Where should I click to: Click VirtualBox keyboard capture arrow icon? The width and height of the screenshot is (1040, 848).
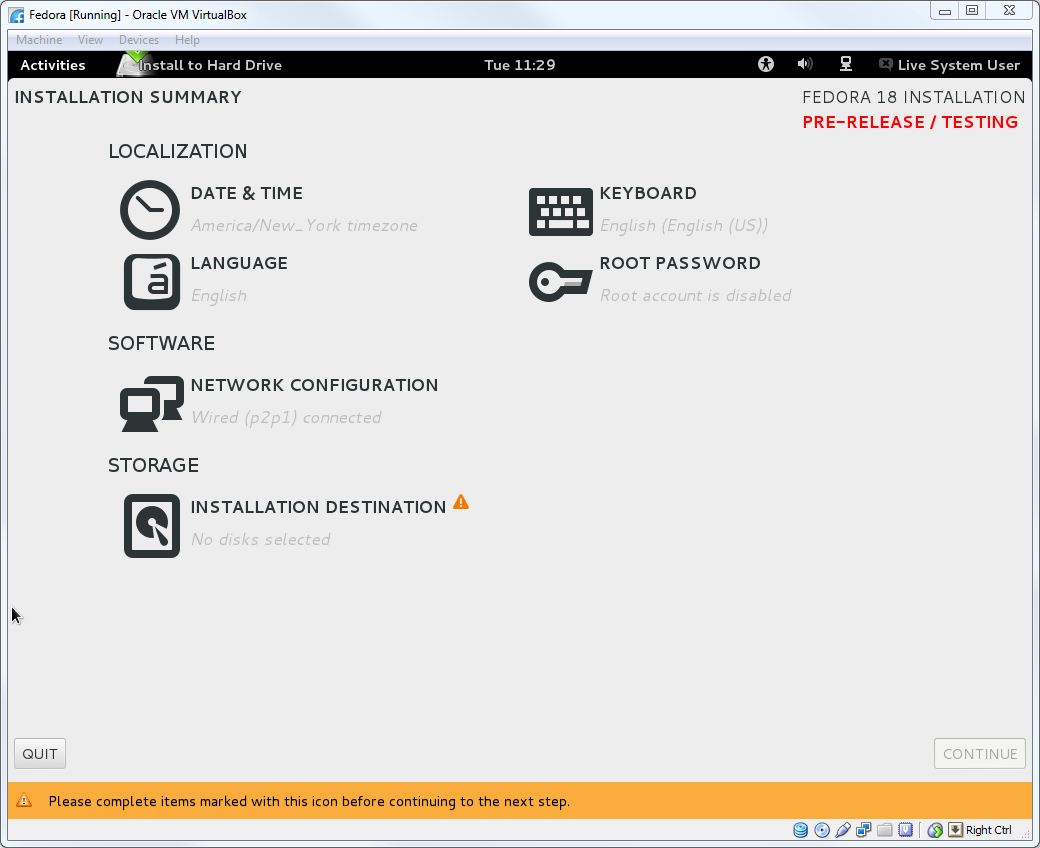pos(955,829)
